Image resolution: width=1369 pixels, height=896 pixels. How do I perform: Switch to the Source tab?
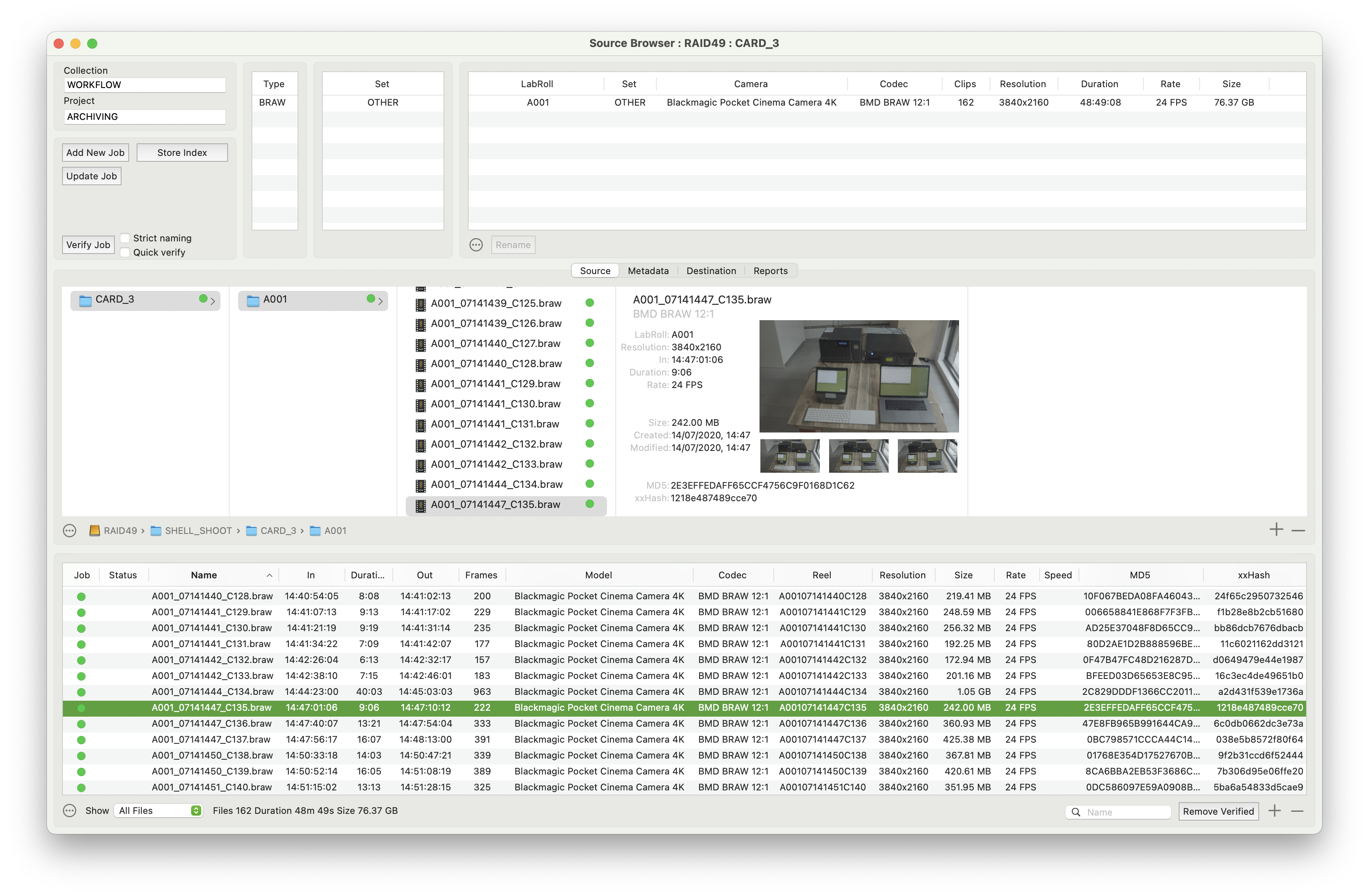595,271
